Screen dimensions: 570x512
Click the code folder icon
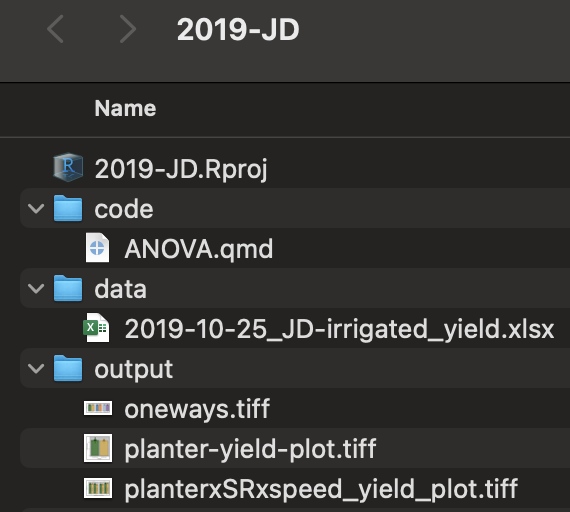68,208
